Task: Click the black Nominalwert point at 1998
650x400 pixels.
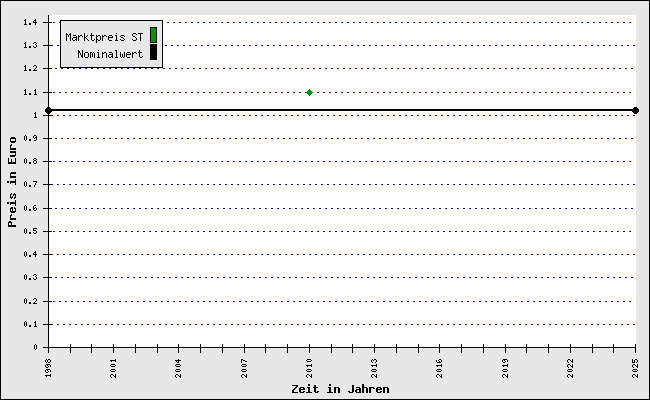Action: (x=49, y=110)
